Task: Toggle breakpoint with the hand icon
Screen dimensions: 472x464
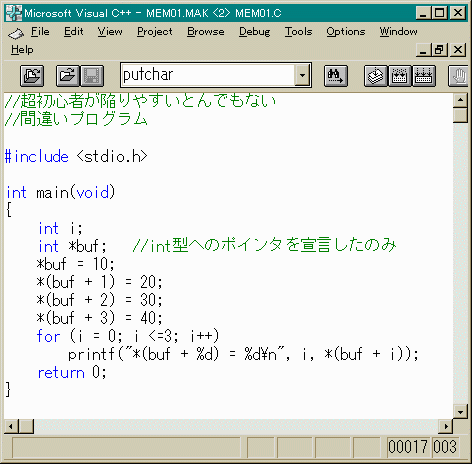Action: 459,76
